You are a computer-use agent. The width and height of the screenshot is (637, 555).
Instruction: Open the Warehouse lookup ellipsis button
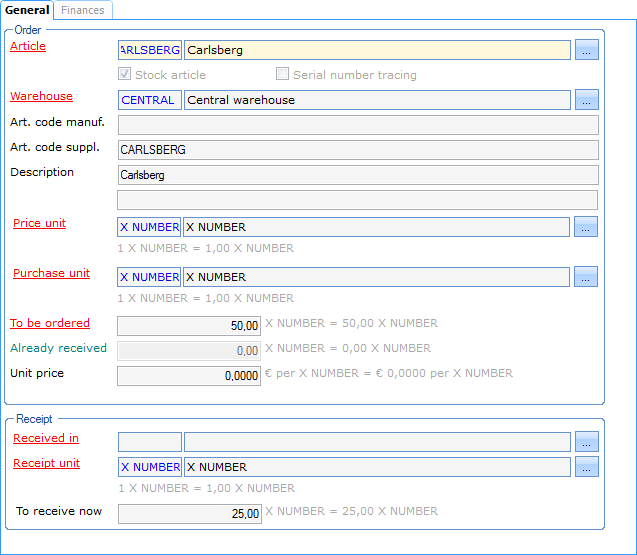(586, 100)
